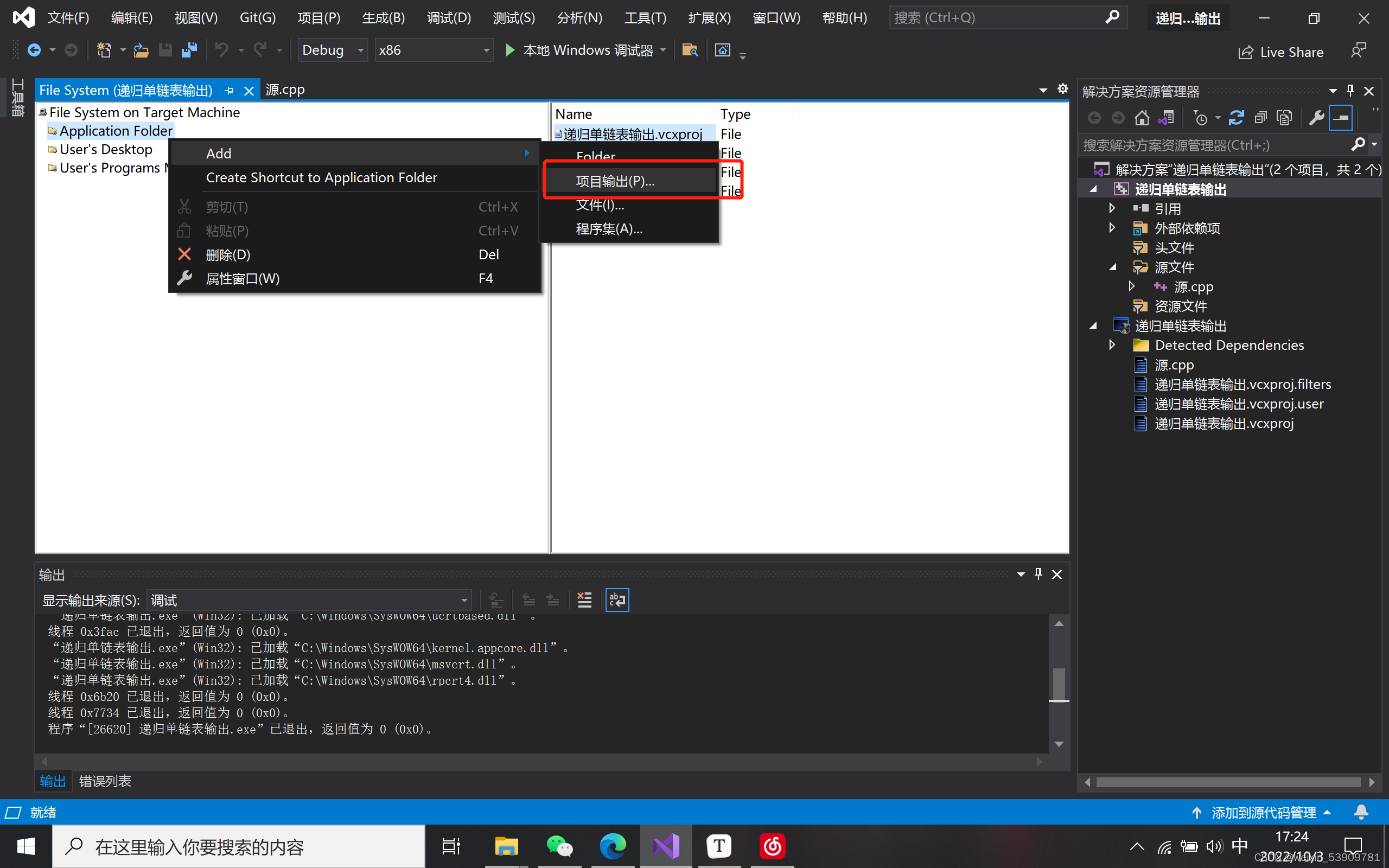
Task: Click the Save All toolbar icon
Action: pyautogui.click(x=189, y=50)
